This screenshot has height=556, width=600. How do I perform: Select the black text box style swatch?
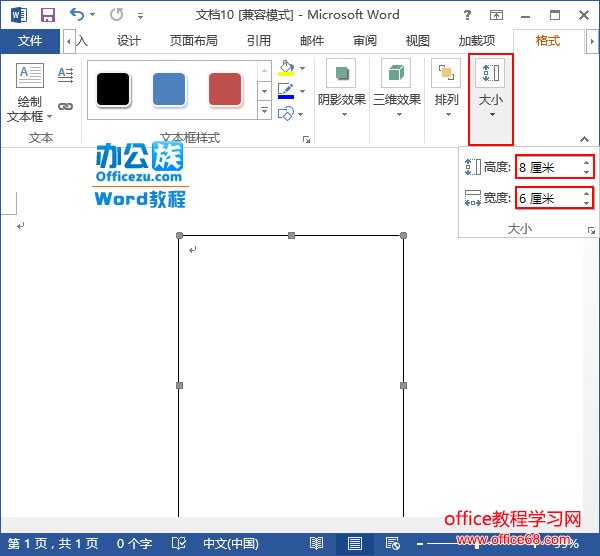(x=113, y=89)
